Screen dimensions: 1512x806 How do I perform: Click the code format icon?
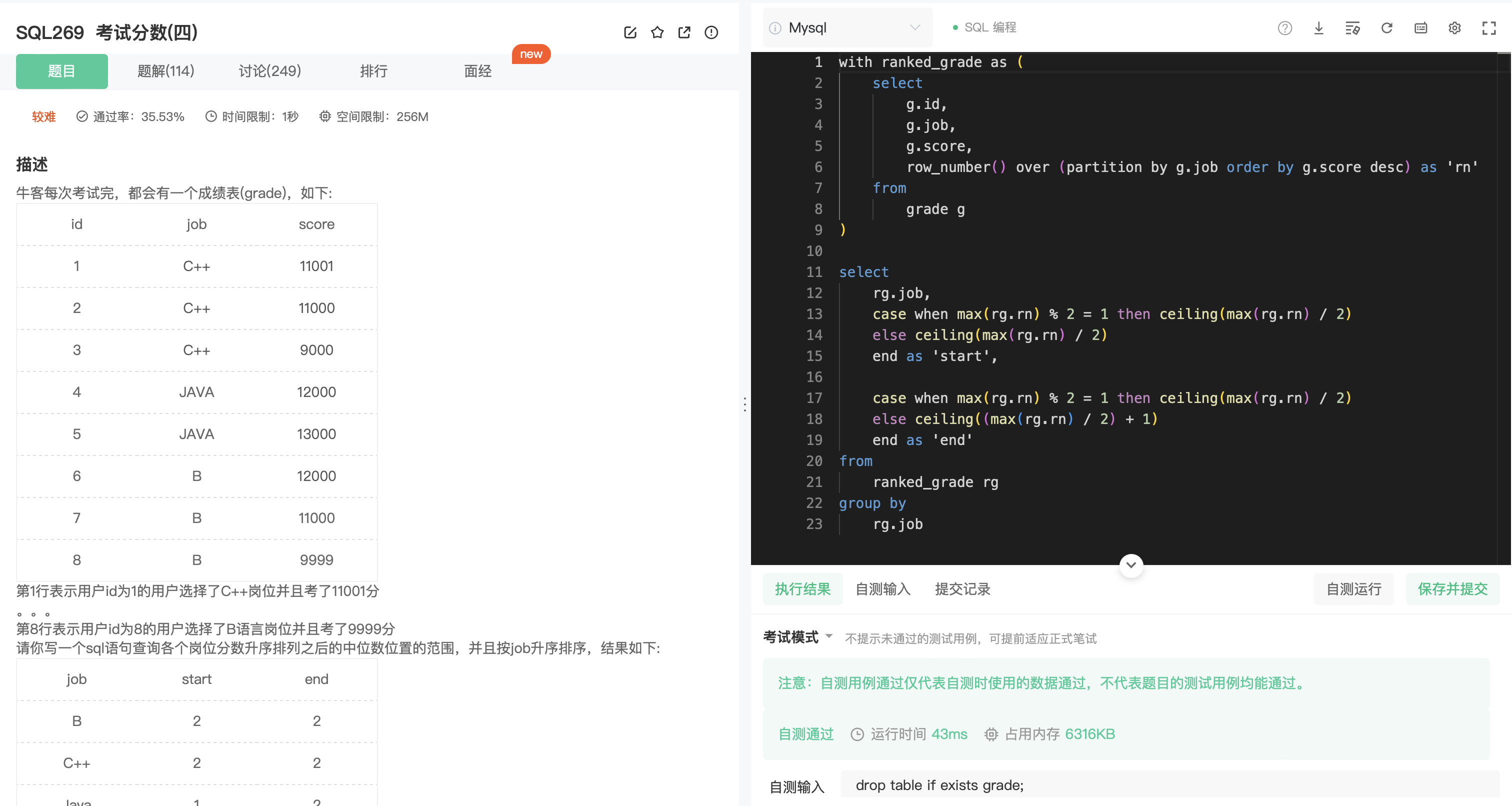click(1352, 28)
